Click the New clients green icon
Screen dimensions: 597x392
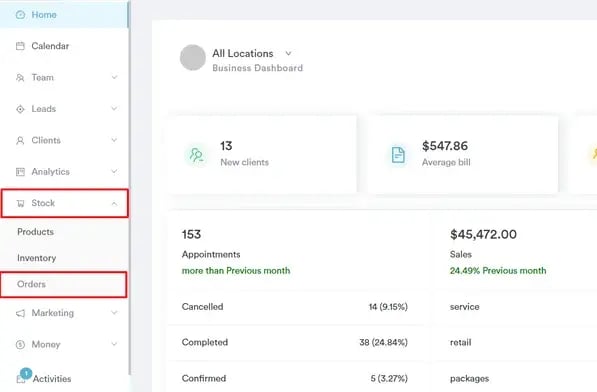tap(196, 155)
